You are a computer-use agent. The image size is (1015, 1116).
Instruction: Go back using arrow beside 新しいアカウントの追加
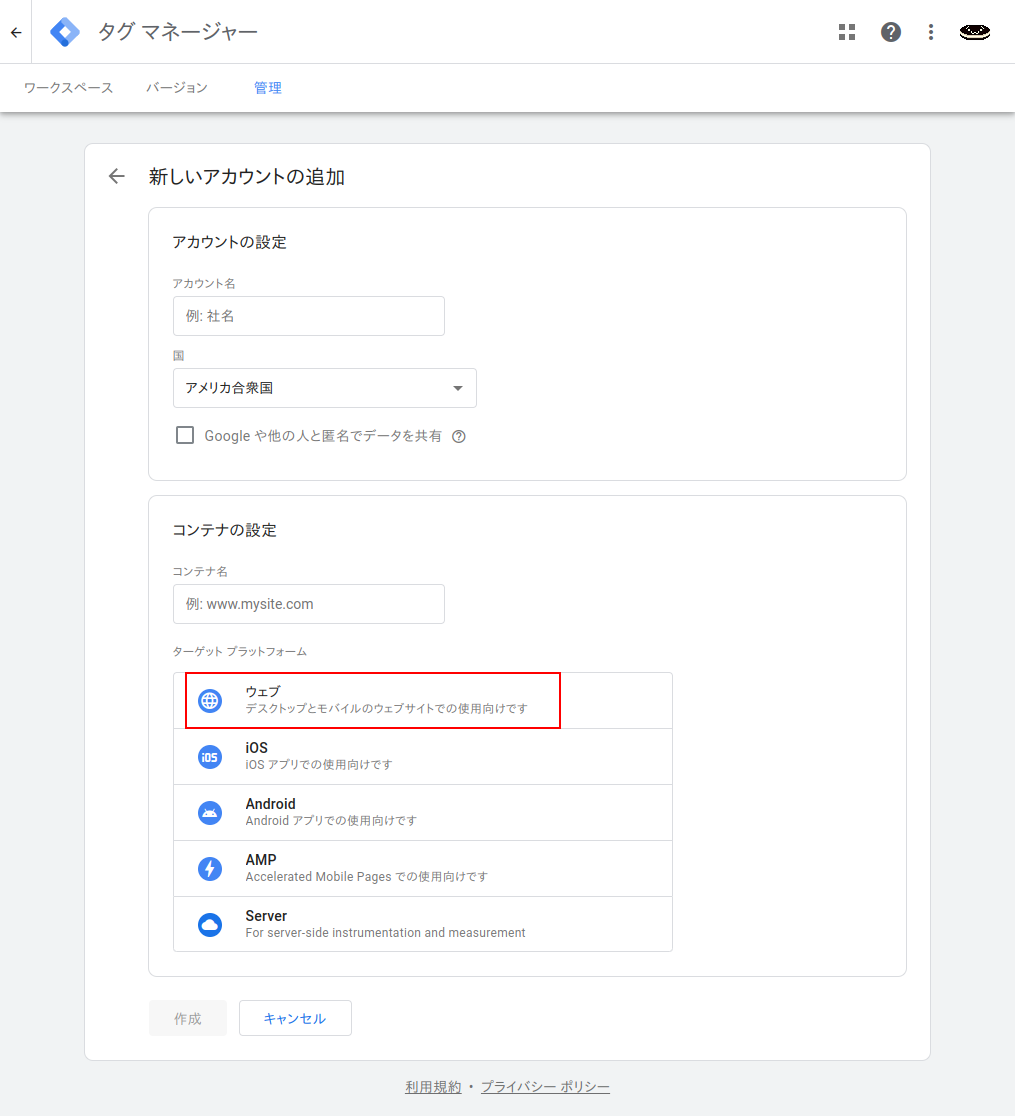coord(117,177)
